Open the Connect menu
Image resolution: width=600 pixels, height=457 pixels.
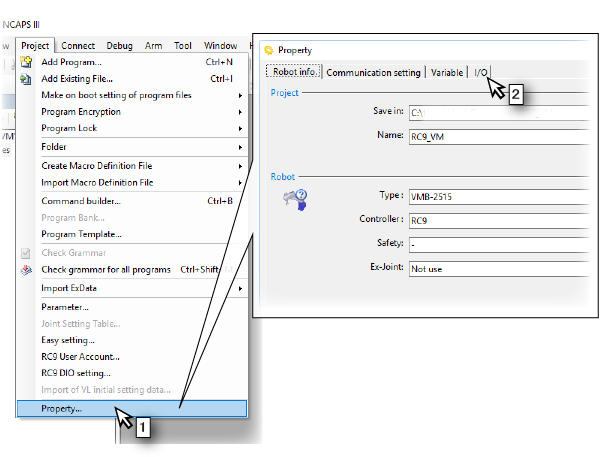pos(78,45)
